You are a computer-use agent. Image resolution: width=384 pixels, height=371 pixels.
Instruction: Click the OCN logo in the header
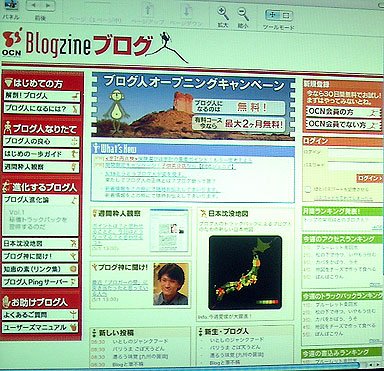[x=12, y=42]
